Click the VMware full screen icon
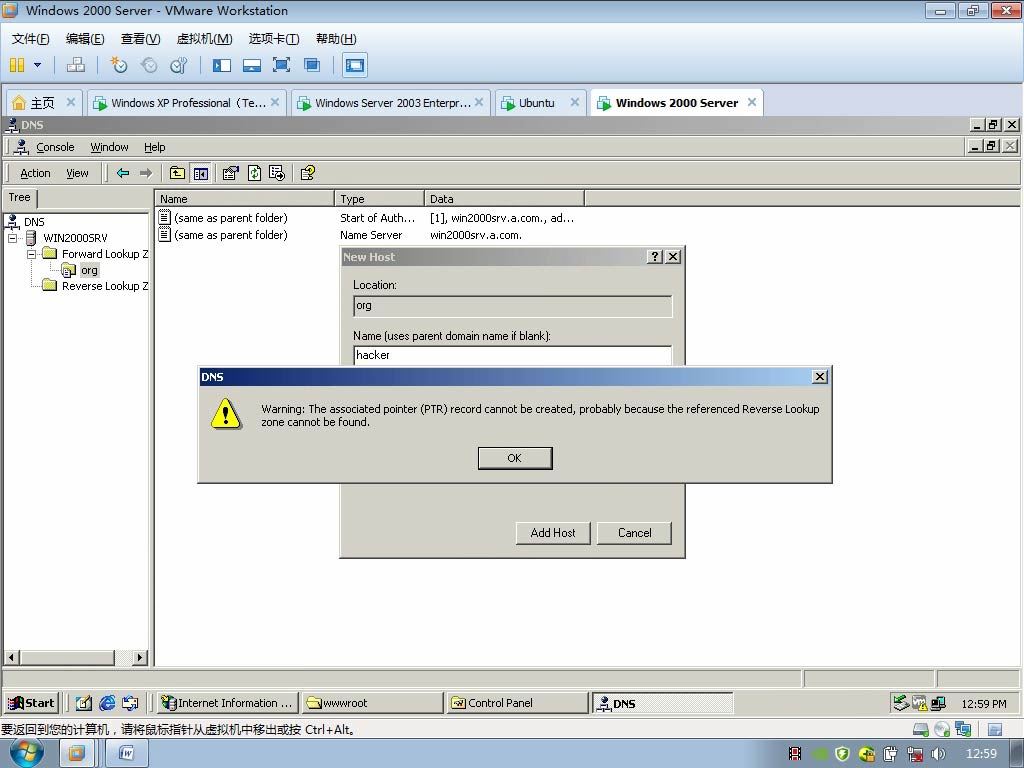Screen dimensions: 1024x768 (x=281, y=65)
